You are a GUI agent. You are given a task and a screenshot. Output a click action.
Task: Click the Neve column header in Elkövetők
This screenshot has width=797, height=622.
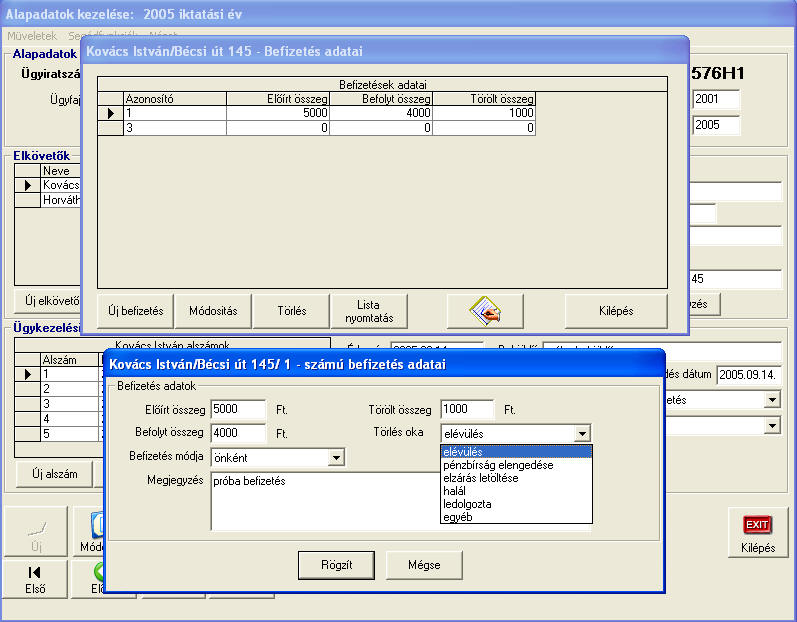(61, 171)
